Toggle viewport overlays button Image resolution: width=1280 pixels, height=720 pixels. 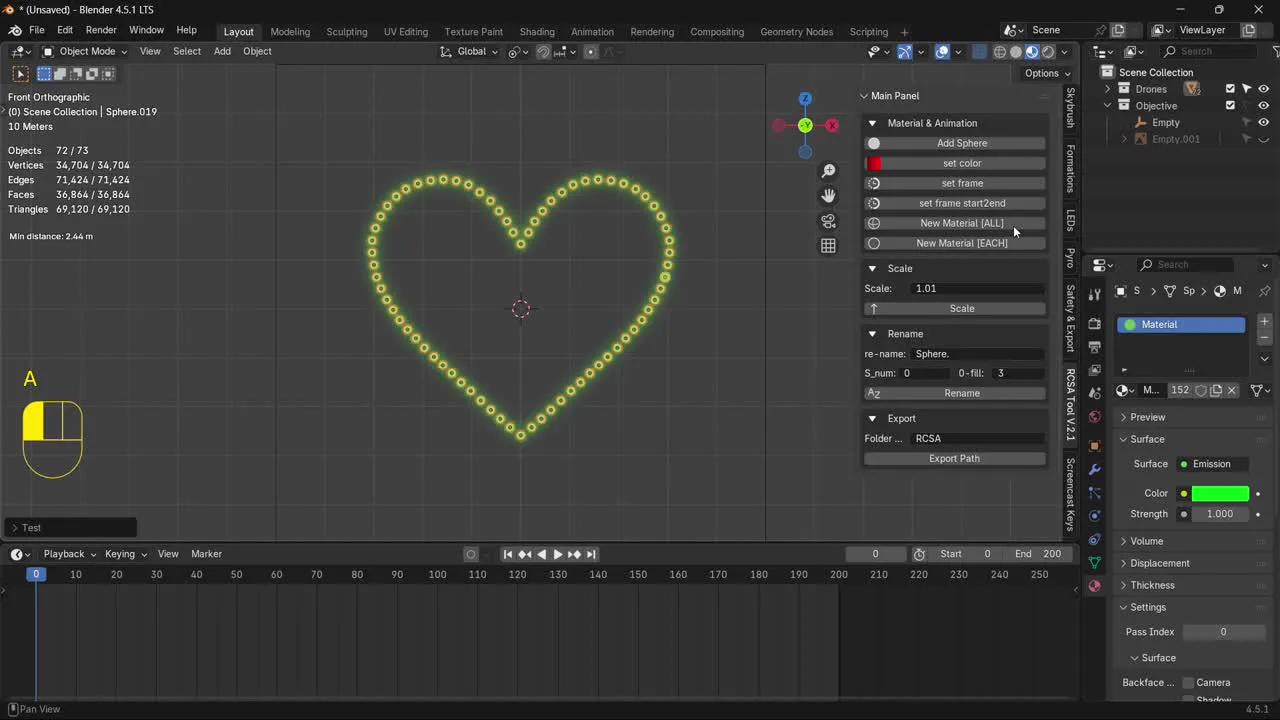click(x=942, y=52)
